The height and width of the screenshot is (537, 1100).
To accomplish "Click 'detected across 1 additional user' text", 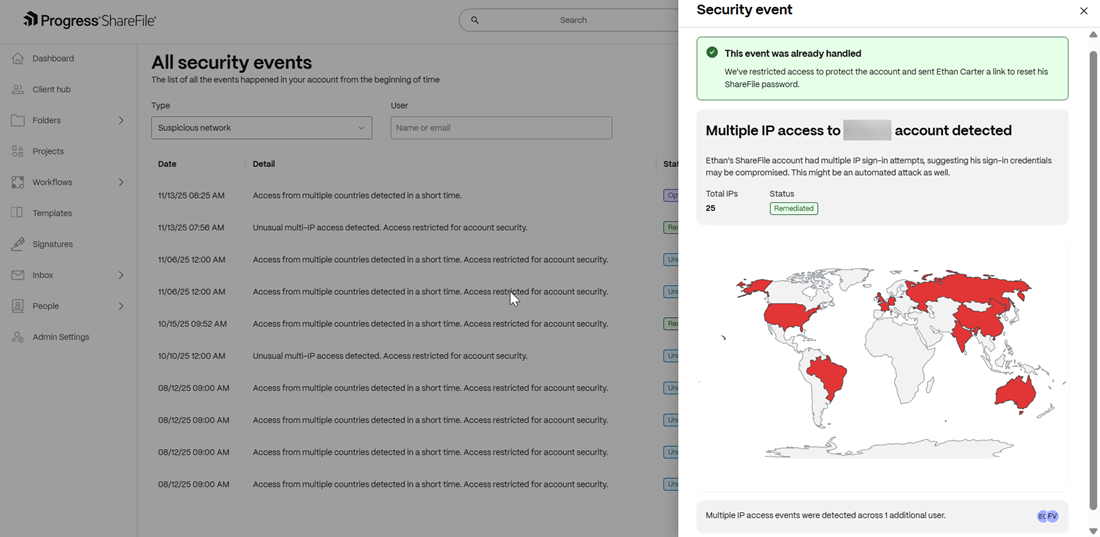I will [826, 515].
